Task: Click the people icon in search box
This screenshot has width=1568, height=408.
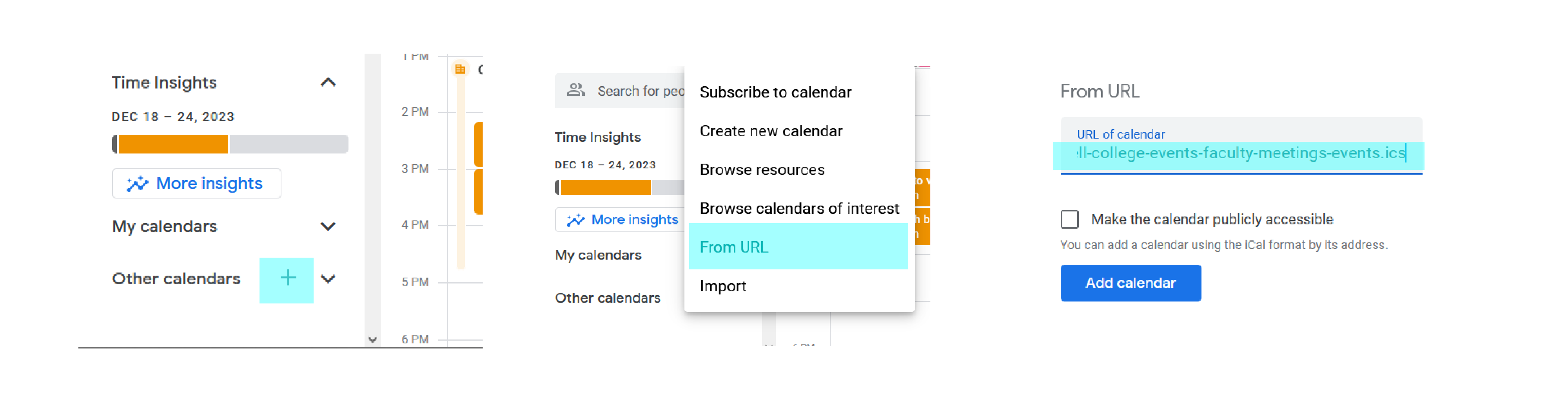Action: [575, 90]
